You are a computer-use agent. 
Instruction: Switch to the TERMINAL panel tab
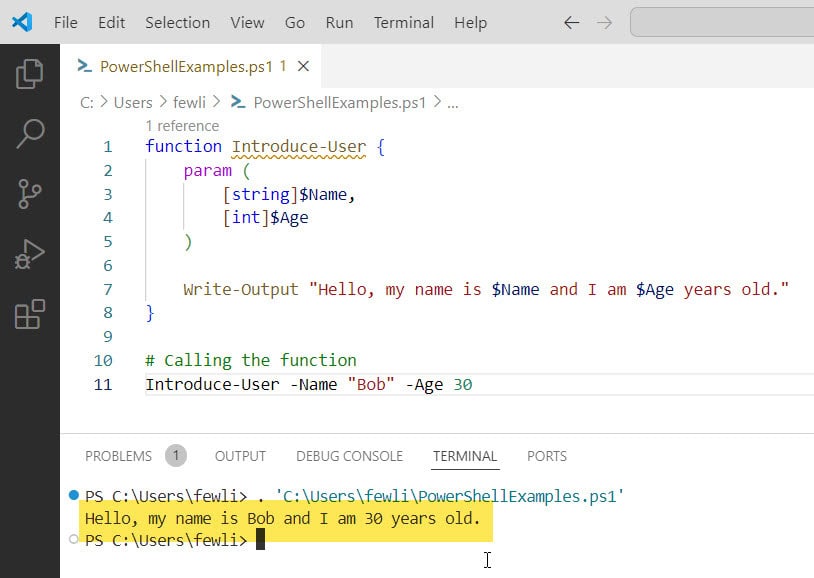point(465,456)
